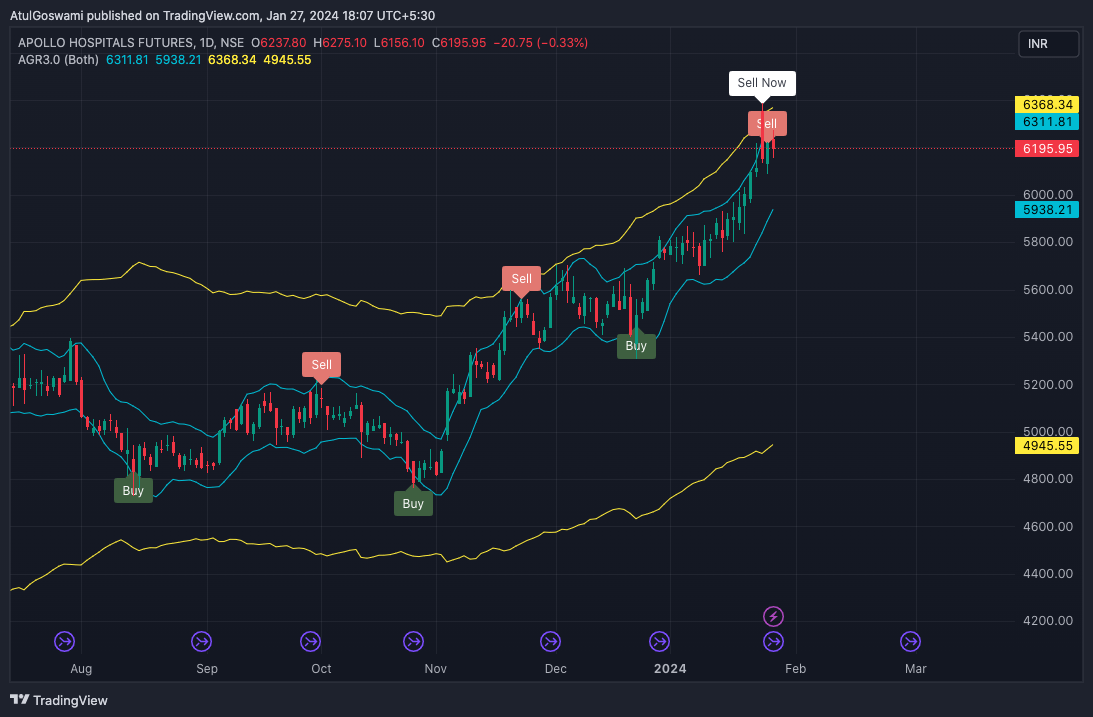Click the 5200.00 price scale value
Image resolution: width=1093 pixels, height=717 pixels.
pos(1048,384)
